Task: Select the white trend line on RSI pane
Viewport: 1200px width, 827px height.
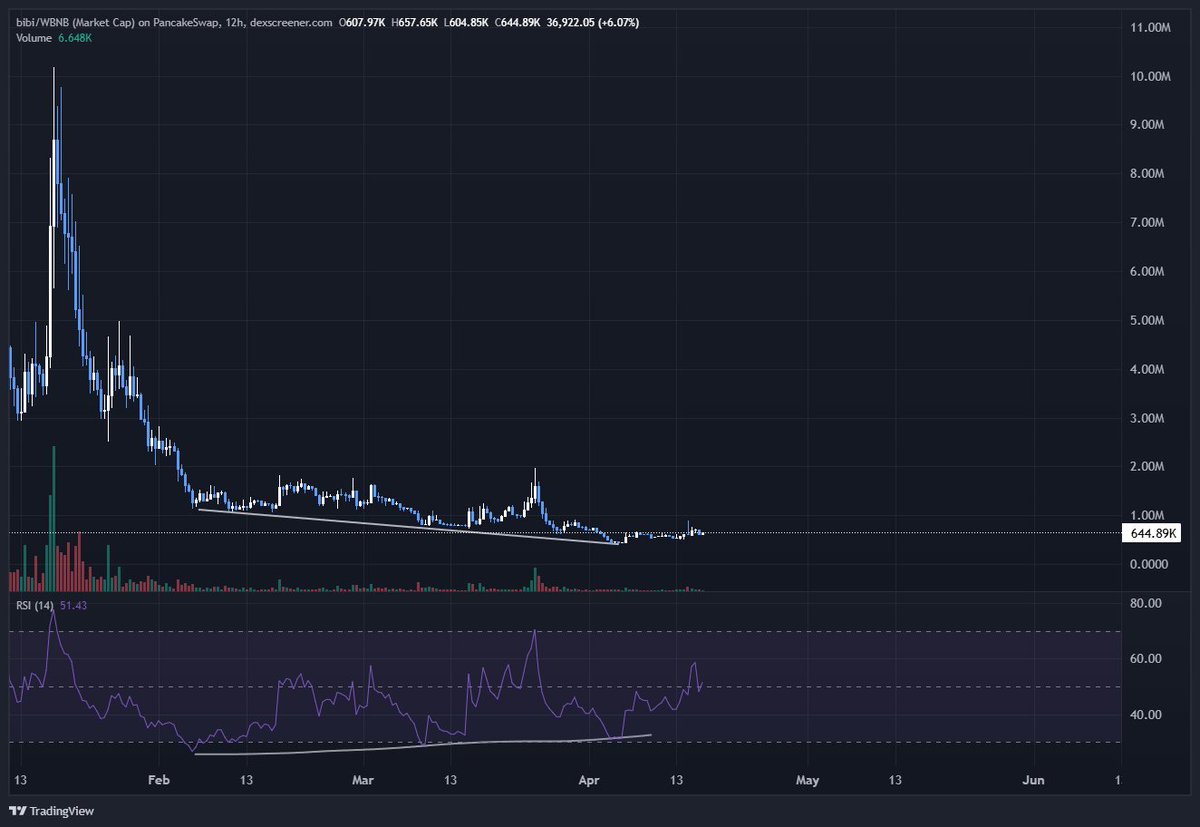Action: [x=423, y=745]
